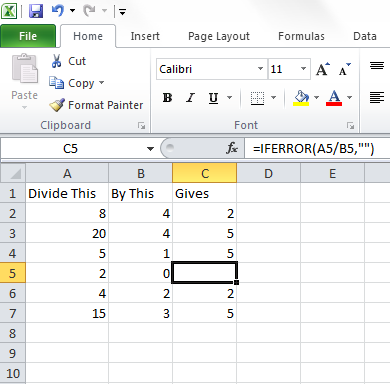Click the fill handle of cell C5

coord(236,282)
